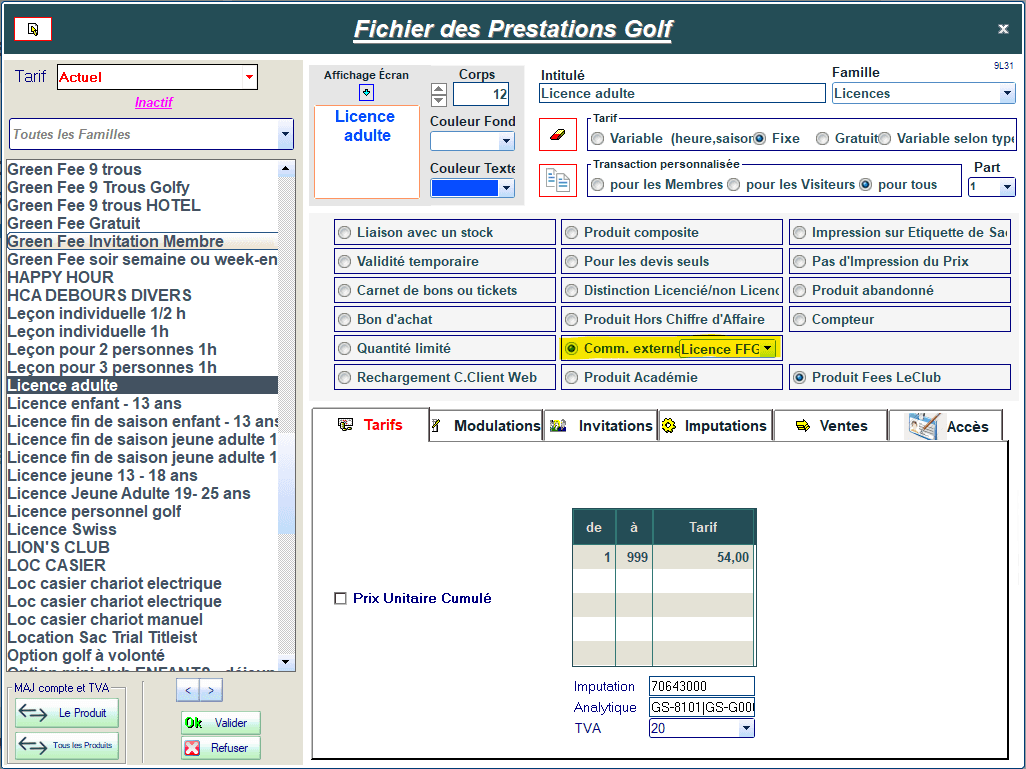The height and width of the screenshot is (769, 1026).
Task: Decrease the Corps size with down arrow
Action: pos(439,101)
